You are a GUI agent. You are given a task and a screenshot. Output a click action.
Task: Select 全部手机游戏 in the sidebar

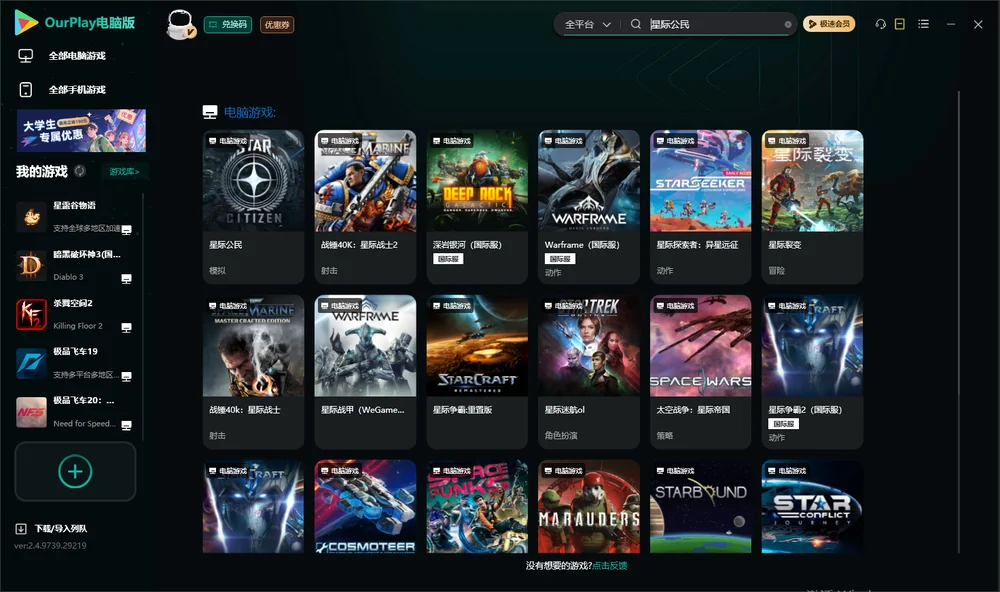click(77, 90)
